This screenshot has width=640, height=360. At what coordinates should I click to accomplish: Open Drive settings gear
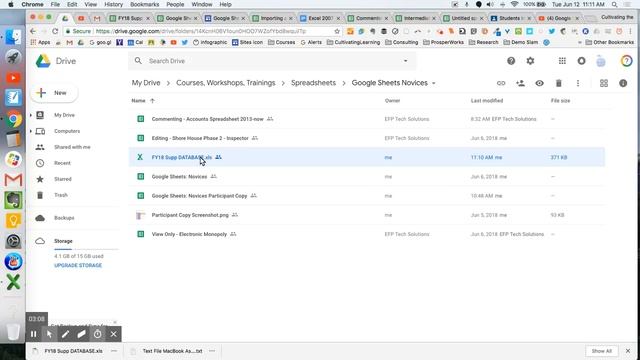point(530,61)
